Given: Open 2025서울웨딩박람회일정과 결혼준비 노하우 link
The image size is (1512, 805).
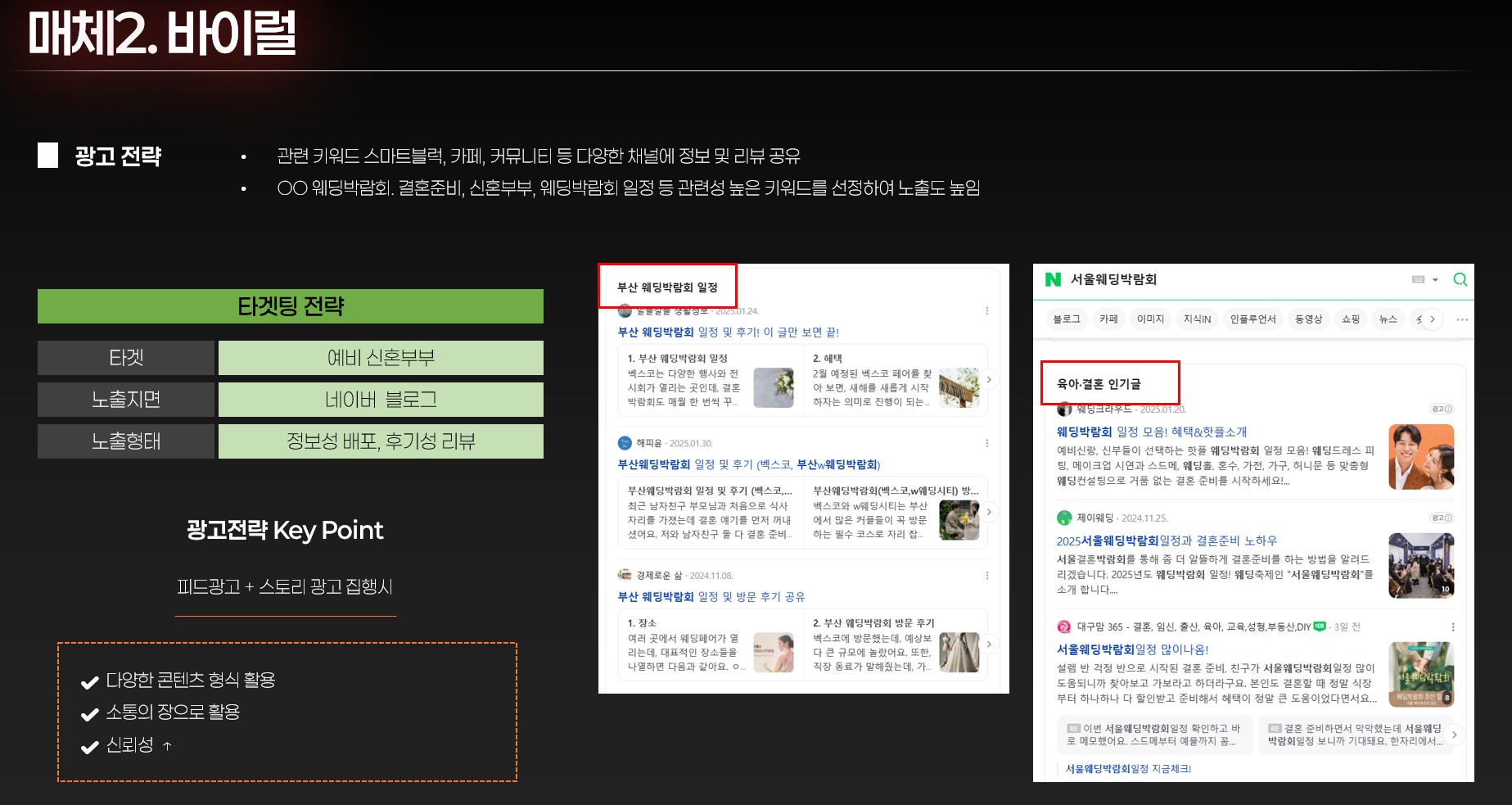Looking at the screenshot, I should coord(1167,540).
